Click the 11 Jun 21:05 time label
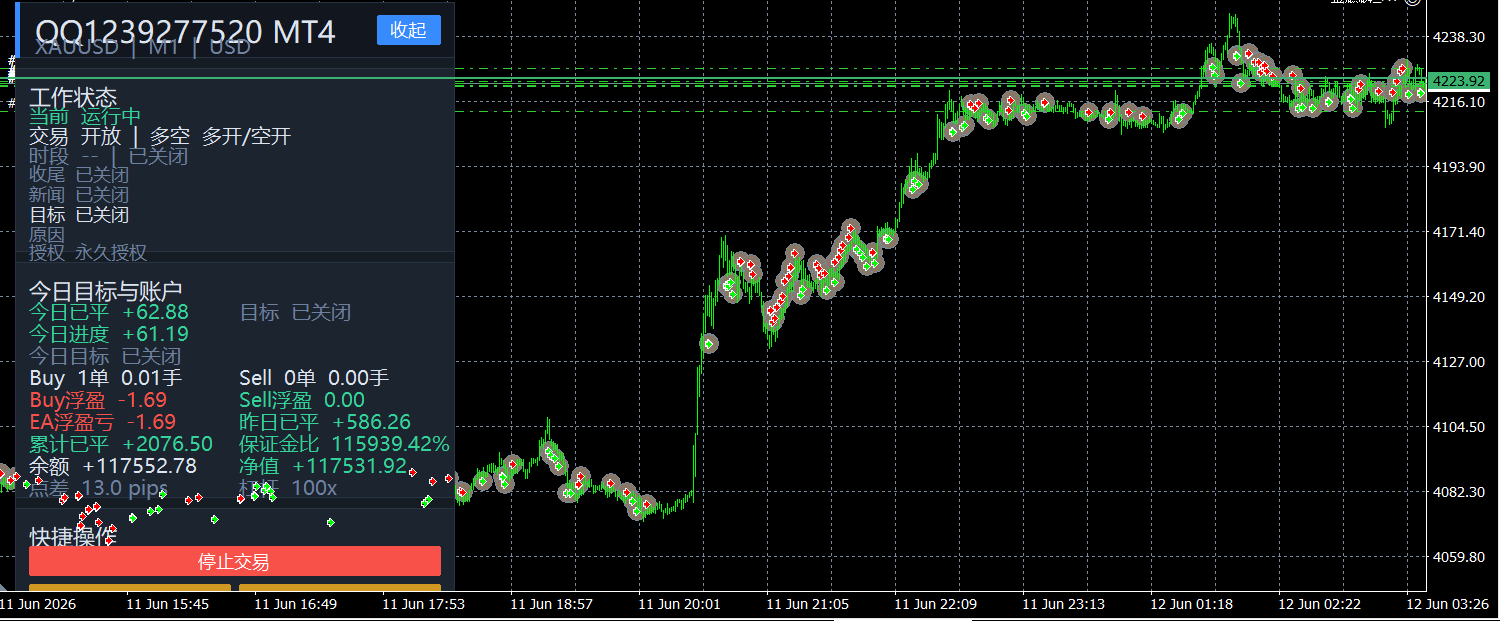1500x621 pixels. (808, 605)
